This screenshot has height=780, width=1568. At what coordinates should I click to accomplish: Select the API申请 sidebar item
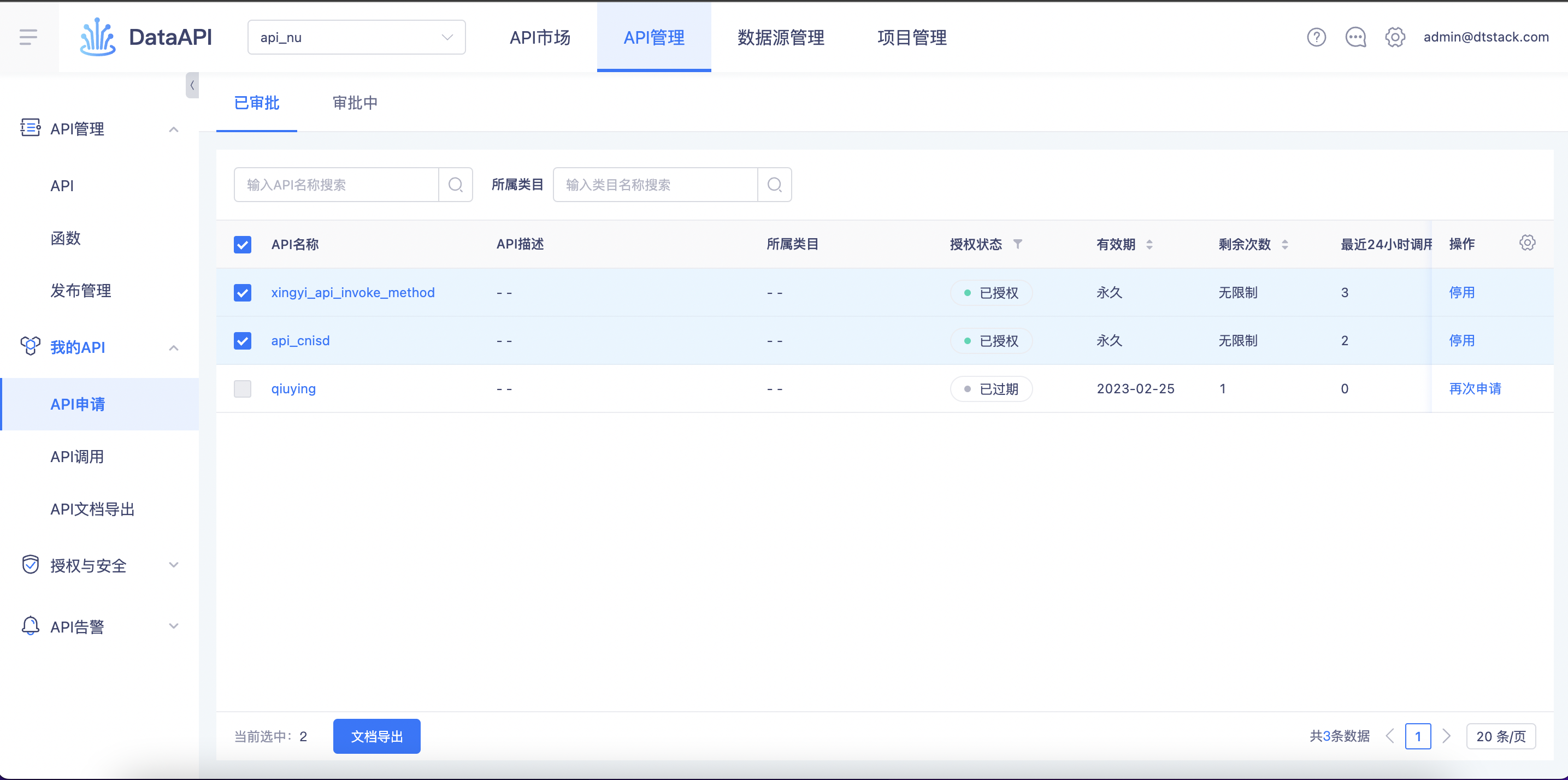pyautogui.click(x=100, y=404)
